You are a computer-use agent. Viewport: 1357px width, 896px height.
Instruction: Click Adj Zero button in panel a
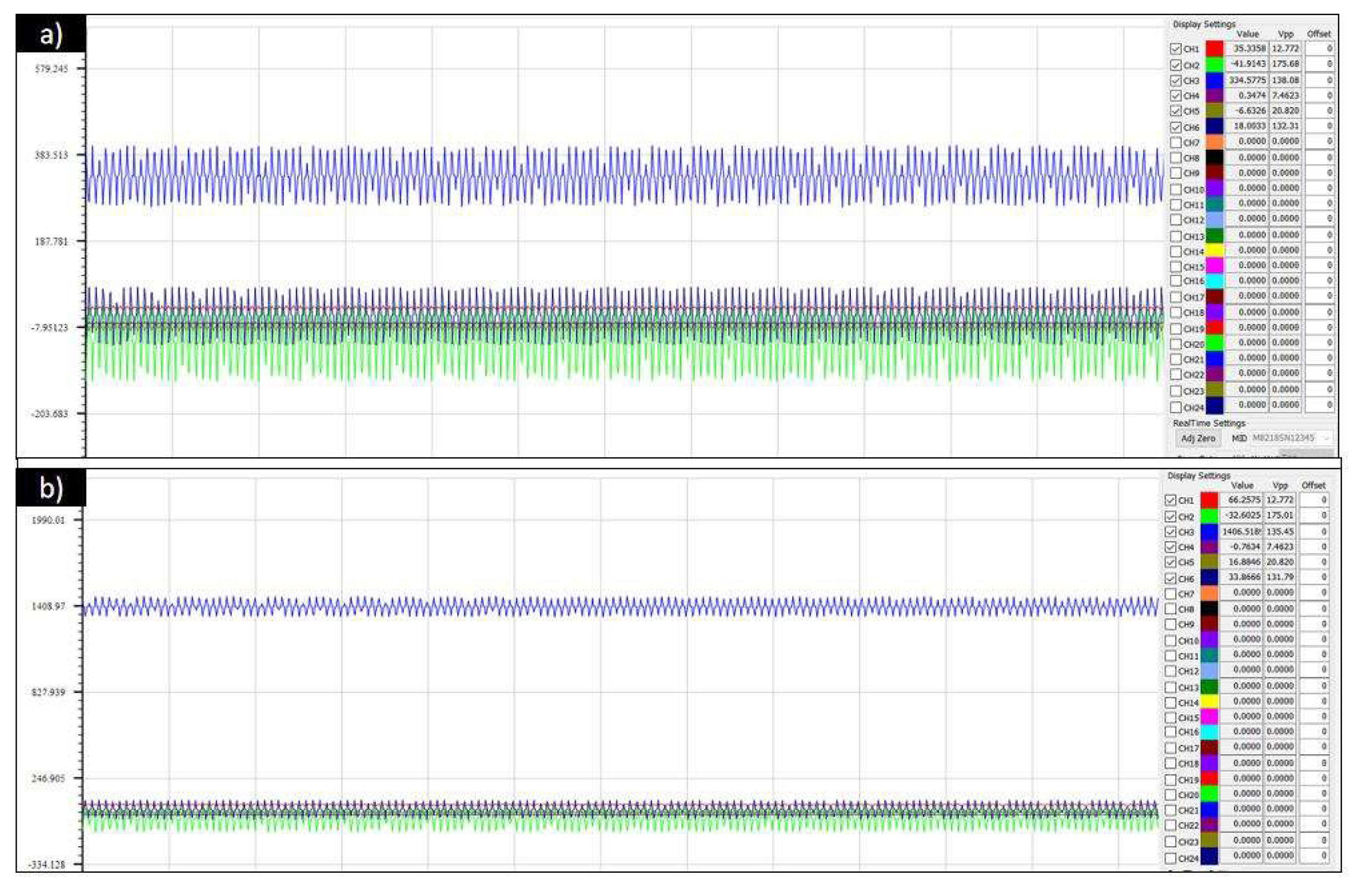[x=1198, y=438]
